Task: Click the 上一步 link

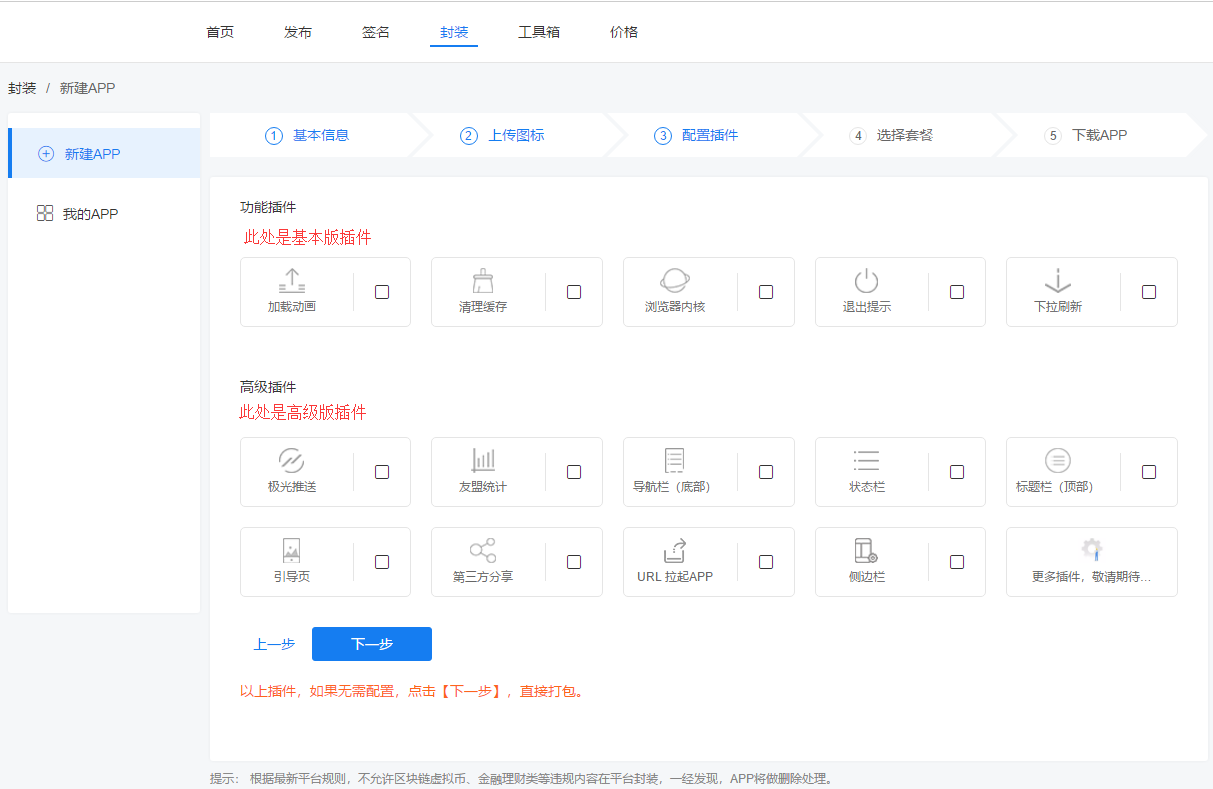Action: (x=274, y=645)
